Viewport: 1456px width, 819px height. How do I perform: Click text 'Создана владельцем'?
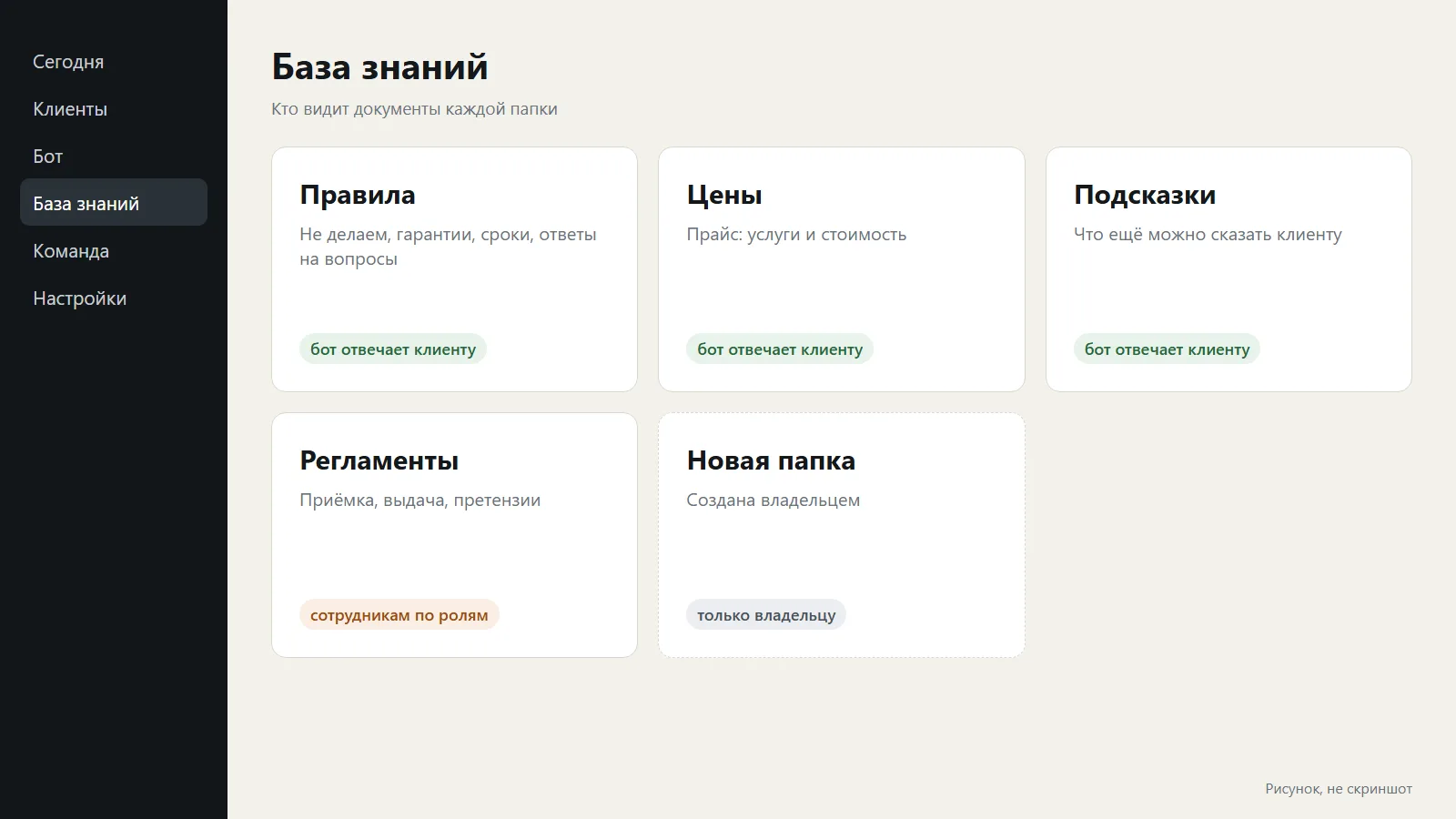(773, 500)
